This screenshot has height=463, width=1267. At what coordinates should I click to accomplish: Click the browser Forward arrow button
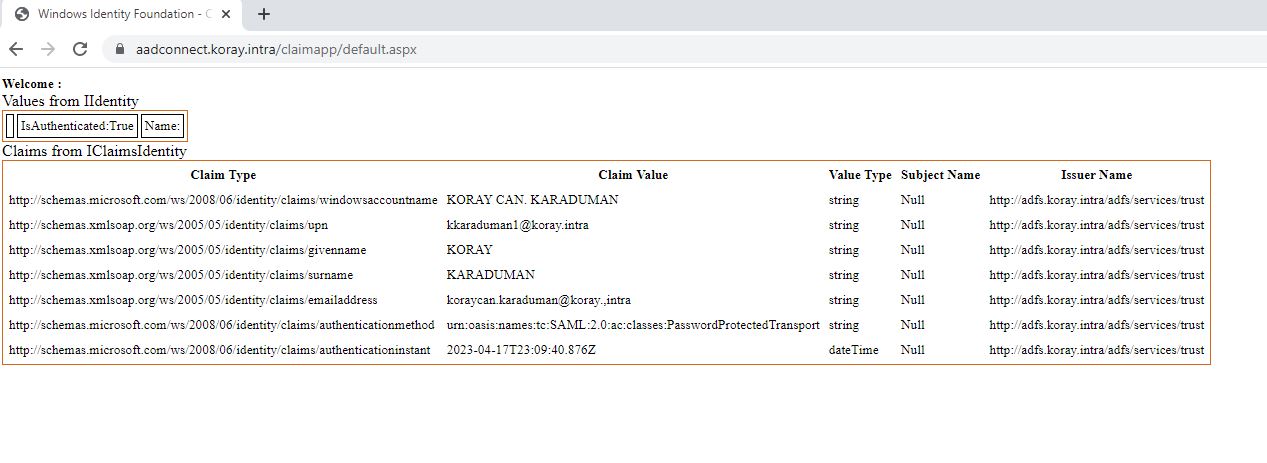[48, 49]
